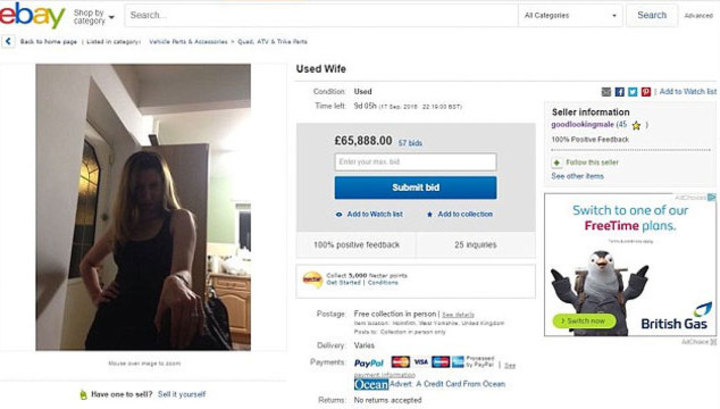
Task: Click the back arrow icon
Action: pyautogui.click(x=8, y=41)
